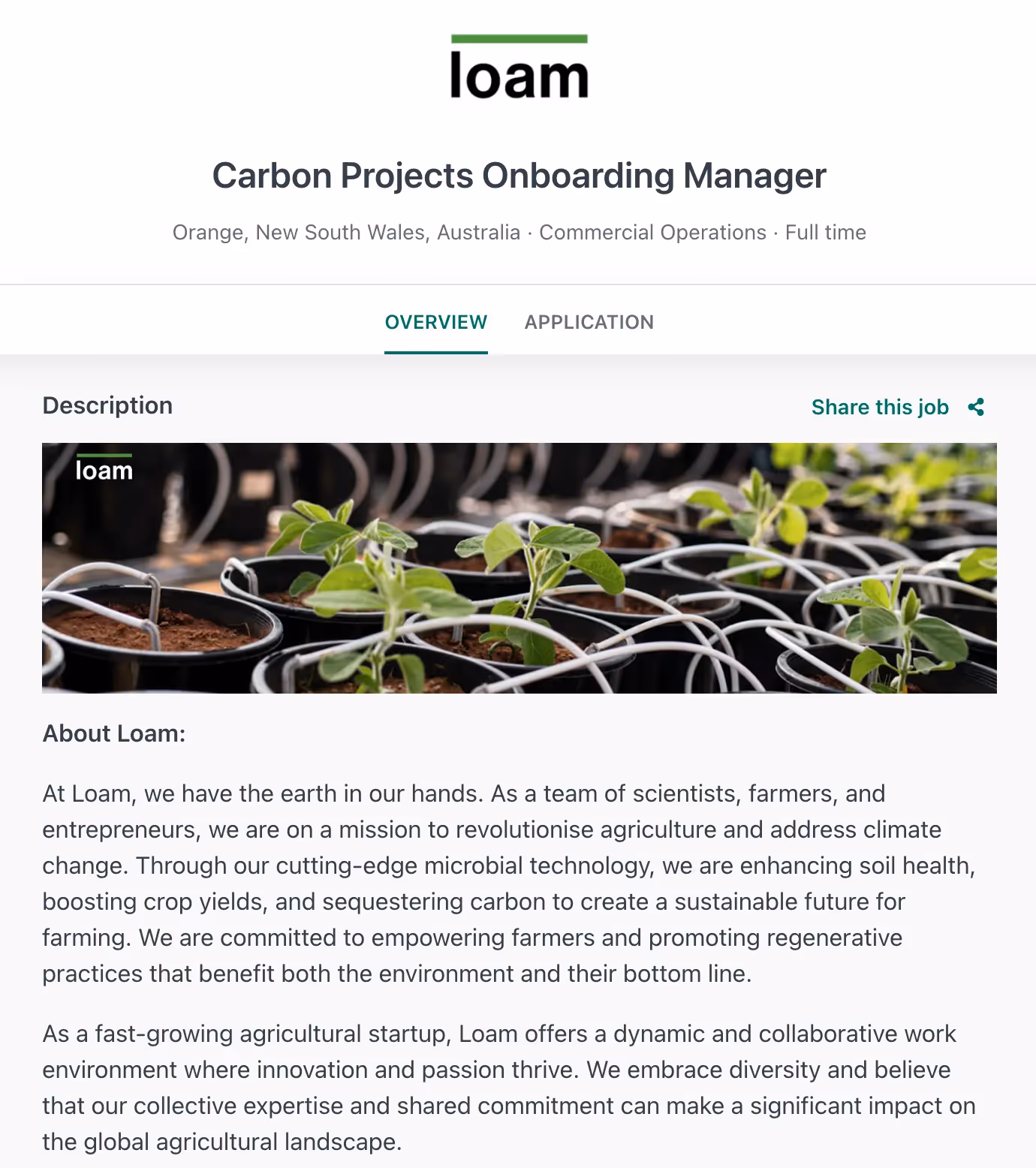Image resolution: width=1036 pixels, height=1168 pixels.
Task: Click the divider line below the tab bar
Action: click(x=518, y=354)
